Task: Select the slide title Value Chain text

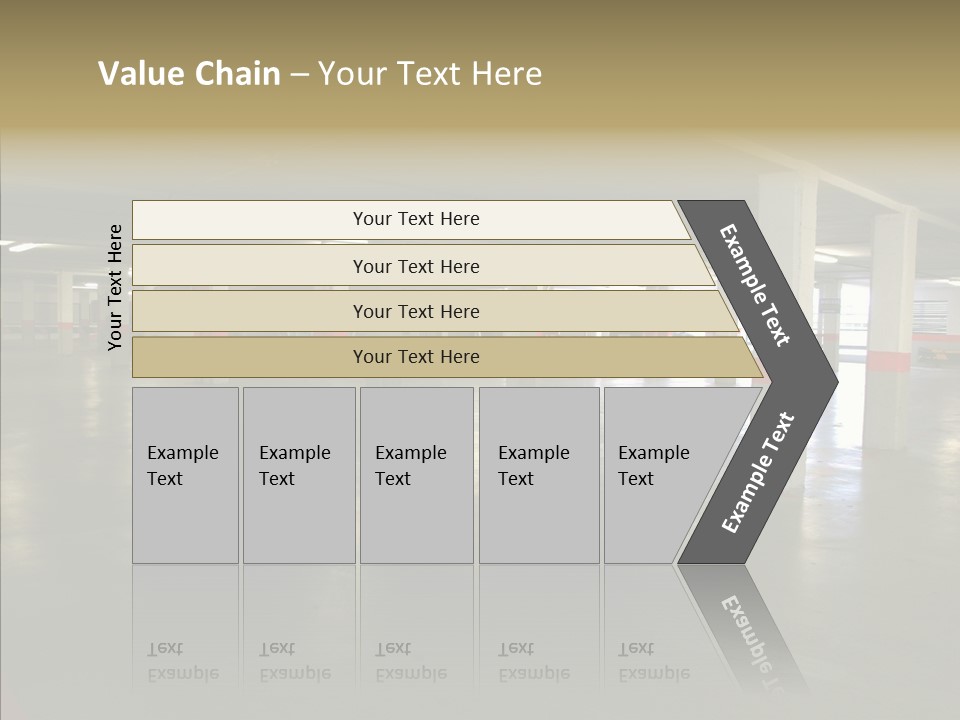Action: pyautogui.click(x=189, y=73)
